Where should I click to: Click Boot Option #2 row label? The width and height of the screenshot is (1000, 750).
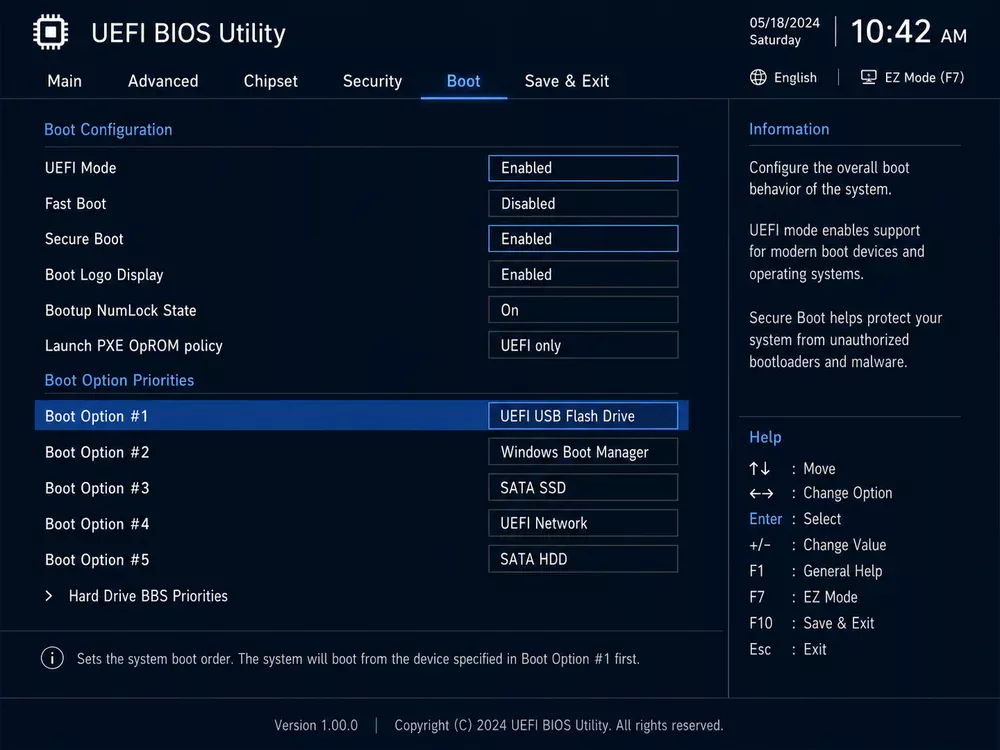97,452
